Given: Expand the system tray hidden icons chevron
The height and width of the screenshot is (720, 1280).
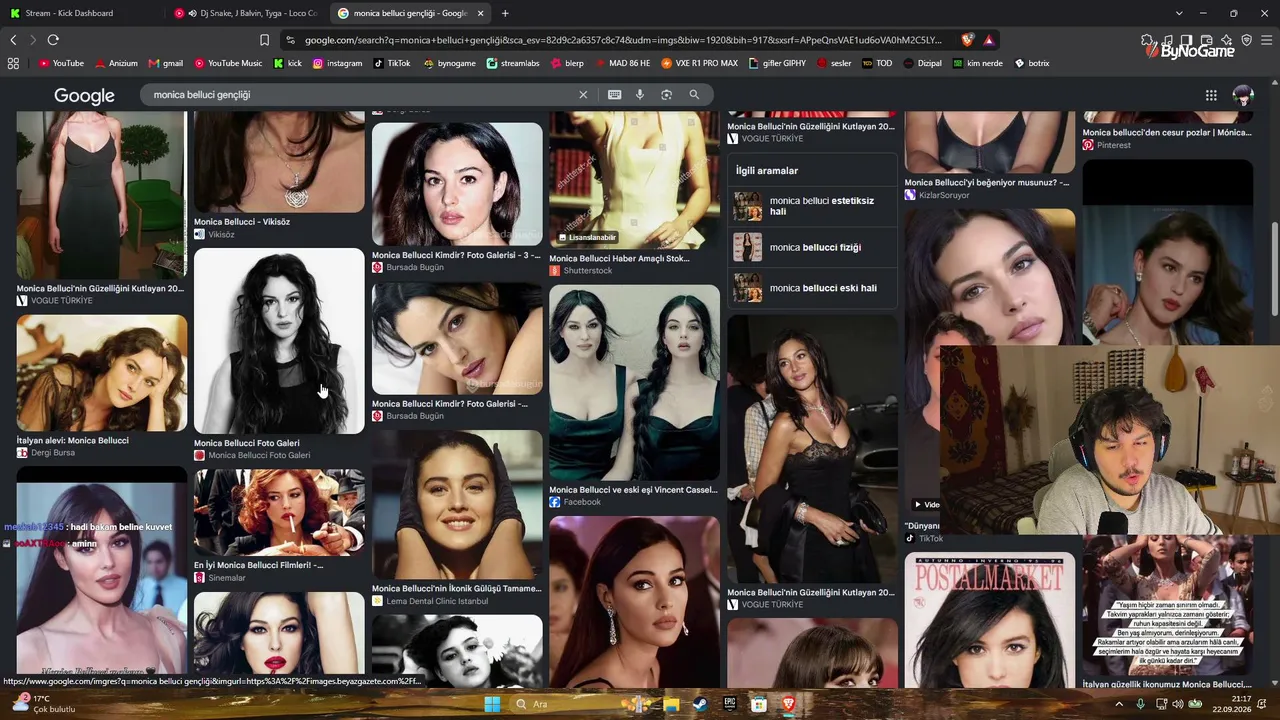Looking at the screenshot, I should tap(1121, 704).
